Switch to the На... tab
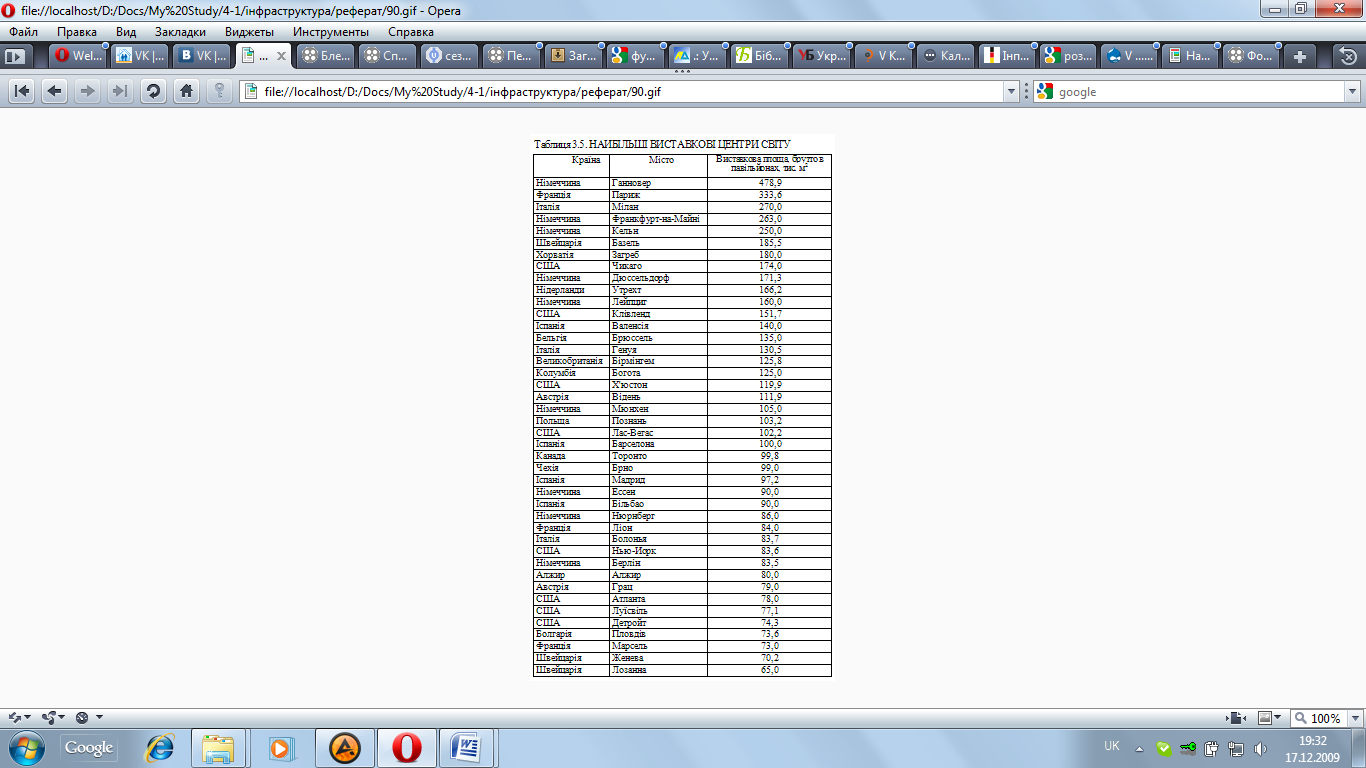The height and width of the screenshot is (768, 1366). 1192,56
